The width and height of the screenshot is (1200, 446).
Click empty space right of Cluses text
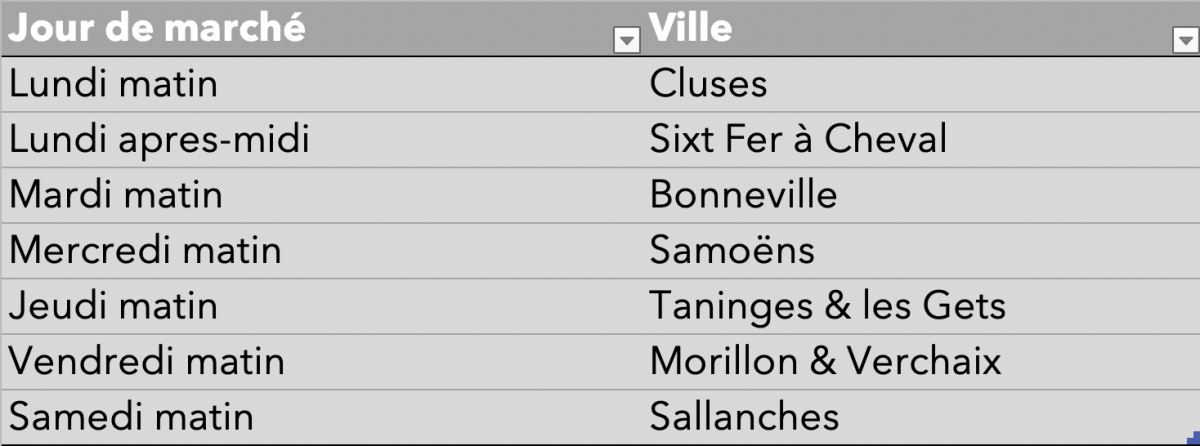pos(985,84)
